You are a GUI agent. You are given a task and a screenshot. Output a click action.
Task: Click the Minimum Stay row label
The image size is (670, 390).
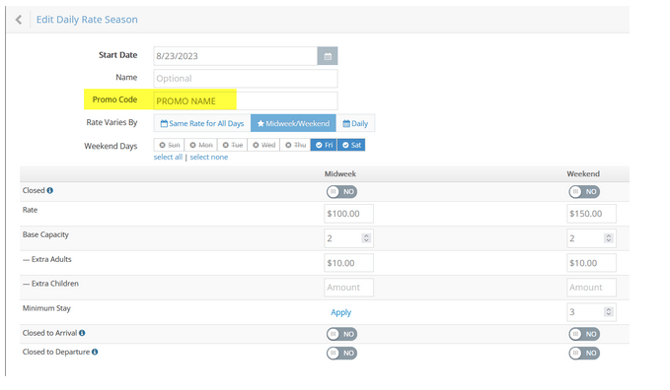tap(47, 308)
